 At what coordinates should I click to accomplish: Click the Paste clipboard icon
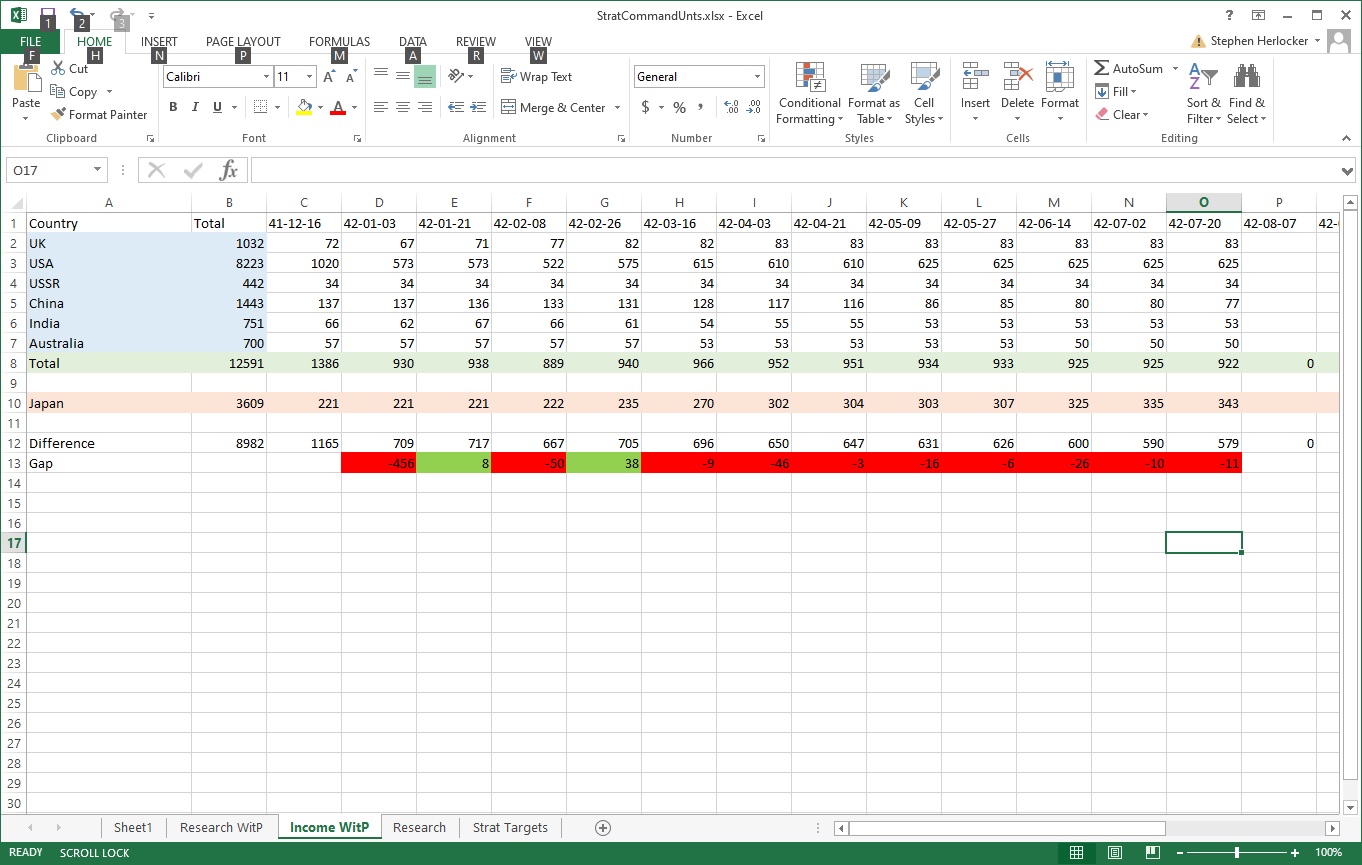pyautogui.click(x=26, y=80)
